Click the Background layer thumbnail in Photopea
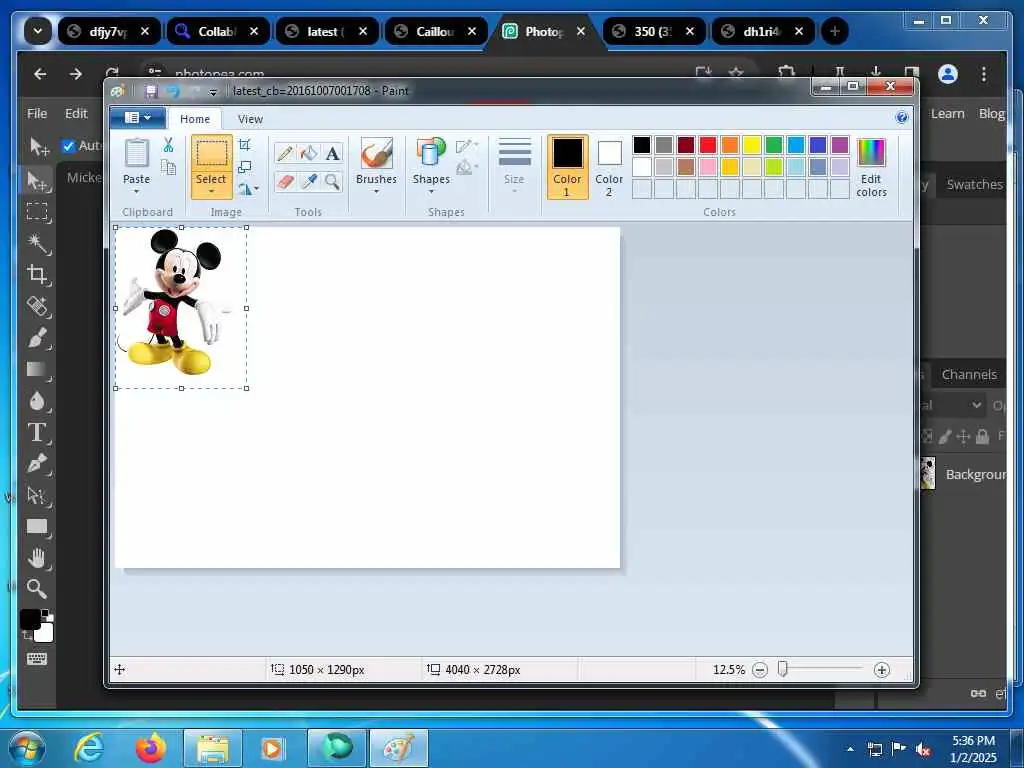Image resolution: width=1024 pixels, height=768 pixels. 927,473
